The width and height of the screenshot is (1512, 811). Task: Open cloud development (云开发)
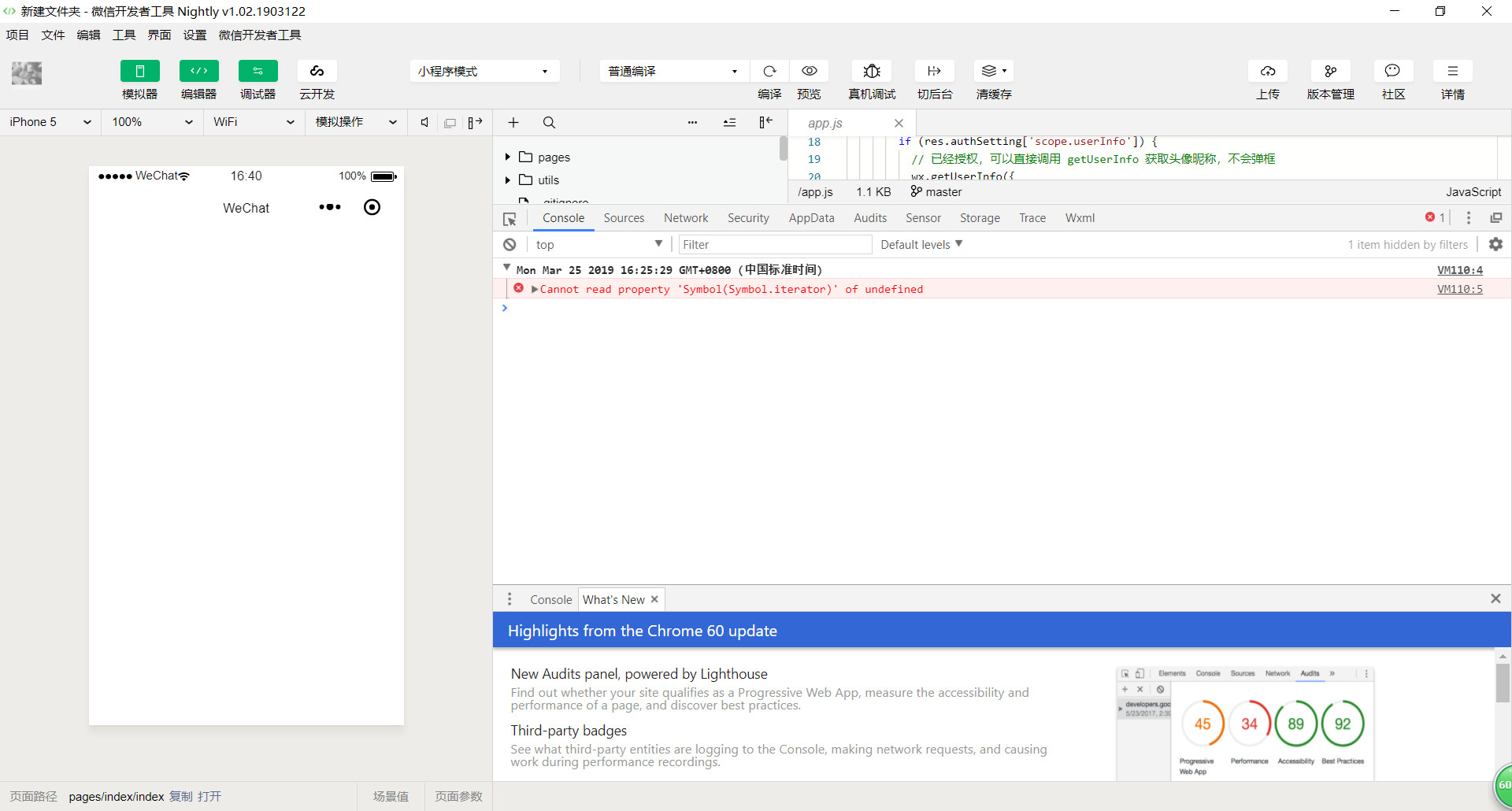317,71
